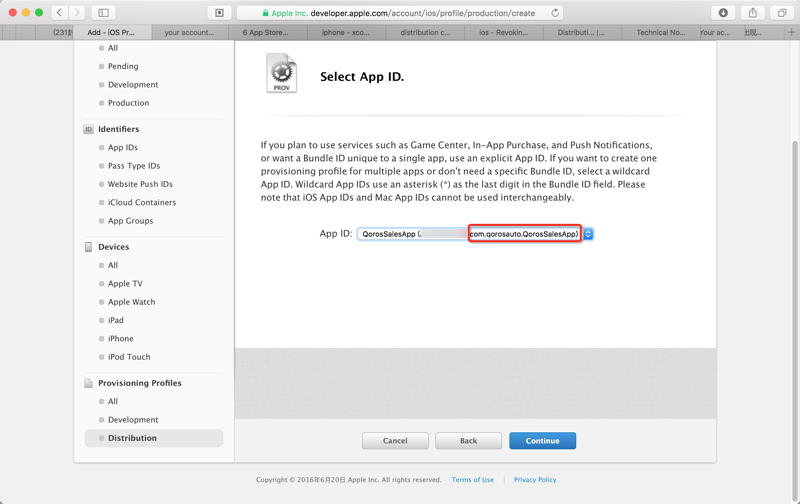This screenshot has height=504, width=800.
Task: Switch to the 'distribution c...' tab
Action: point(425,32)
